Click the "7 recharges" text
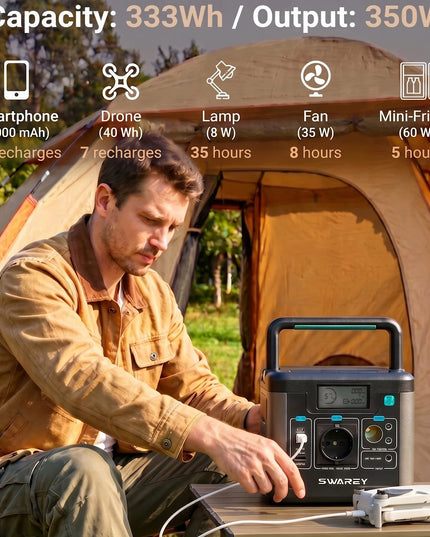430x537 pixels. 121,153
